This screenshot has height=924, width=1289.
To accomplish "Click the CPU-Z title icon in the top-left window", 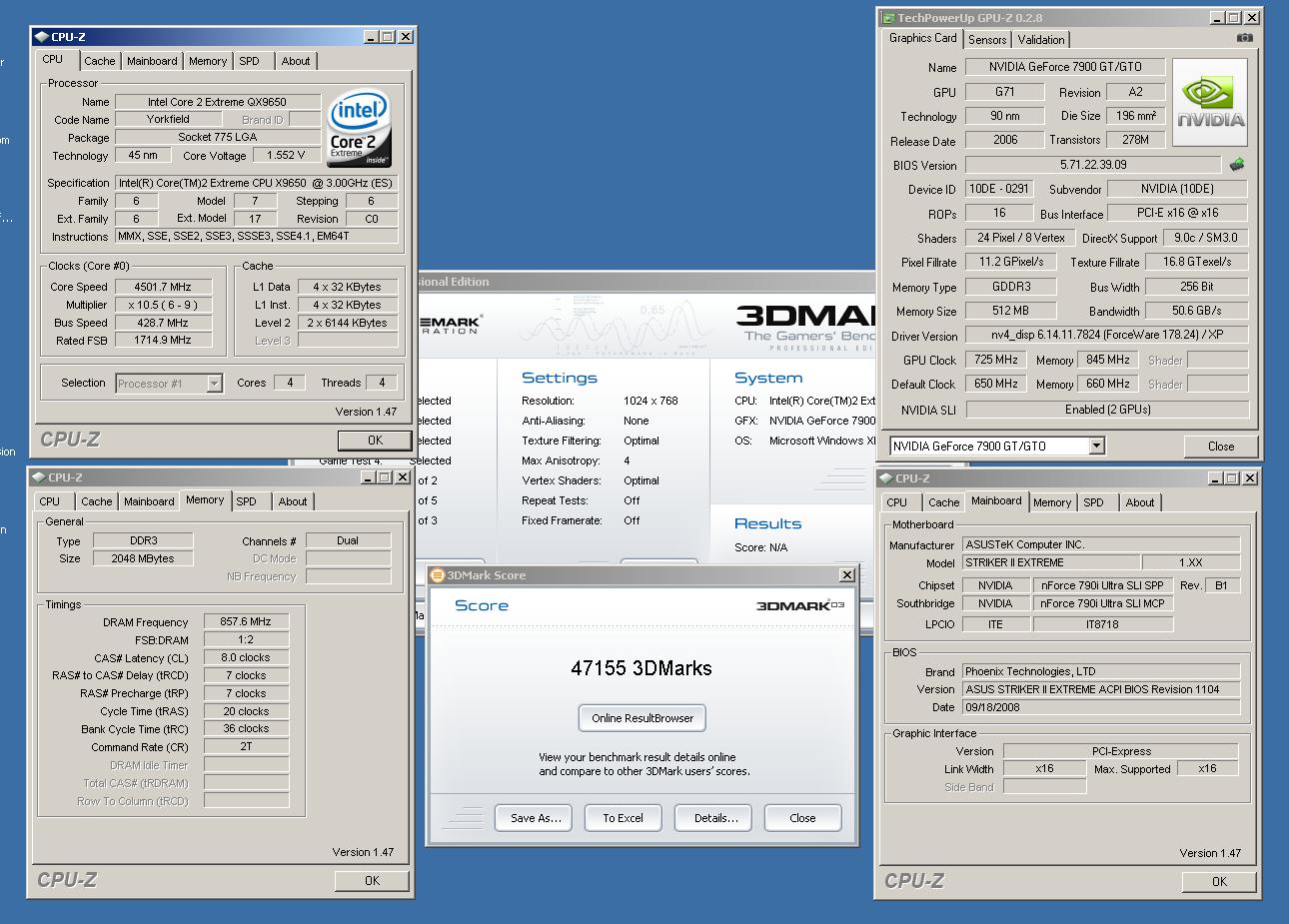I will [x=41, y=37].
